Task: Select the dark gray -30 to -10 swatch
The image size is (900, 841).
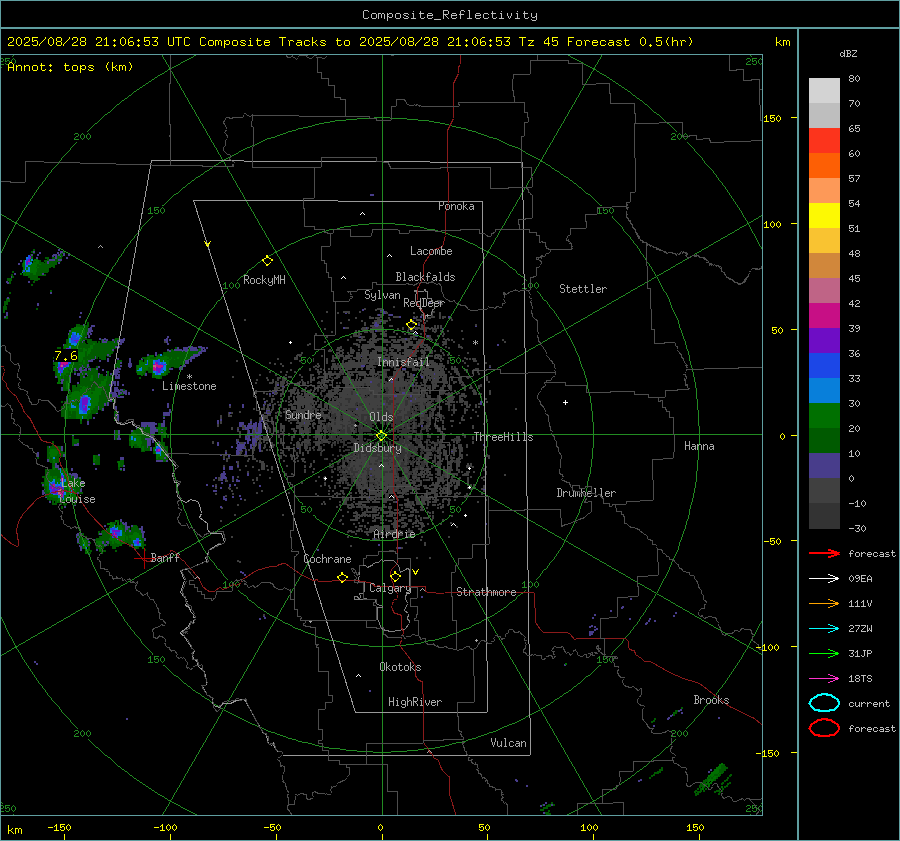Action: coord(824,516)
